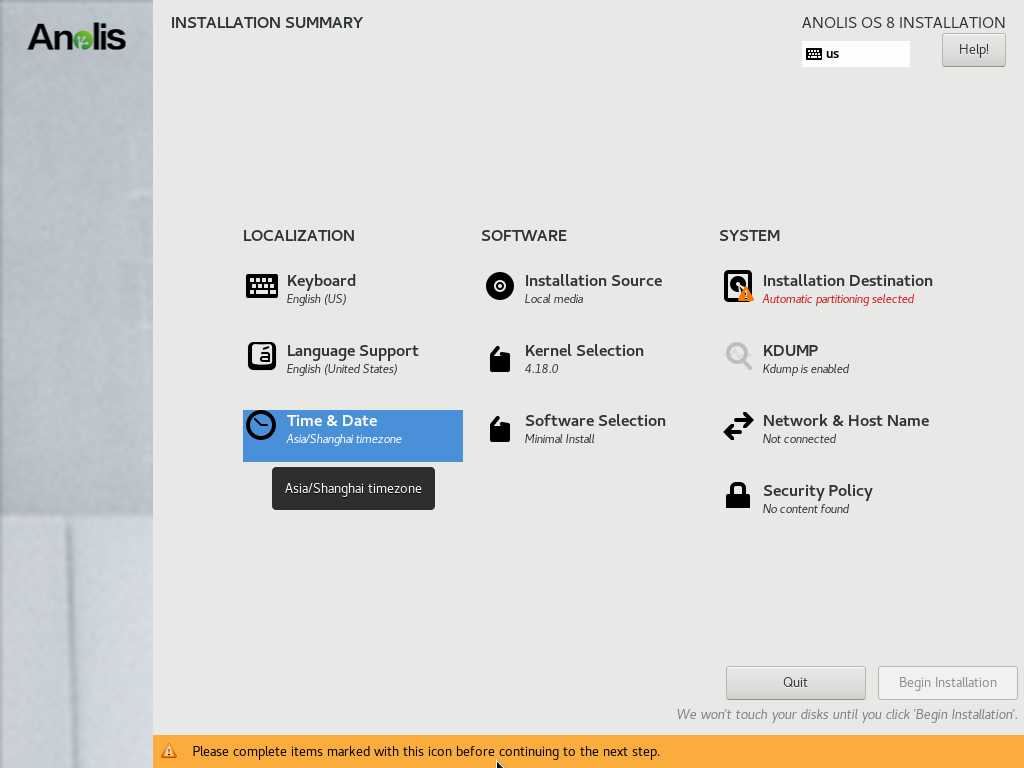Click 'No content found' text
Viewport: 1024px width, 768px height.
click(x=805, y=509)
